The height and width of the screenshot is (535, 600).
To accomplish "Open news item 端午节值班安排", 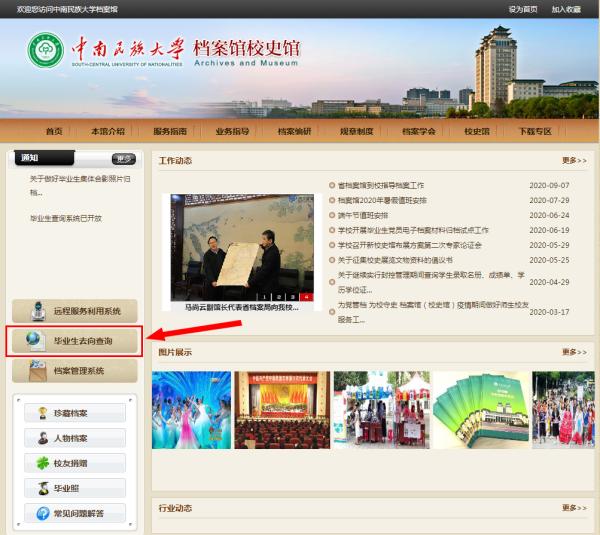I will pos(362,215).
